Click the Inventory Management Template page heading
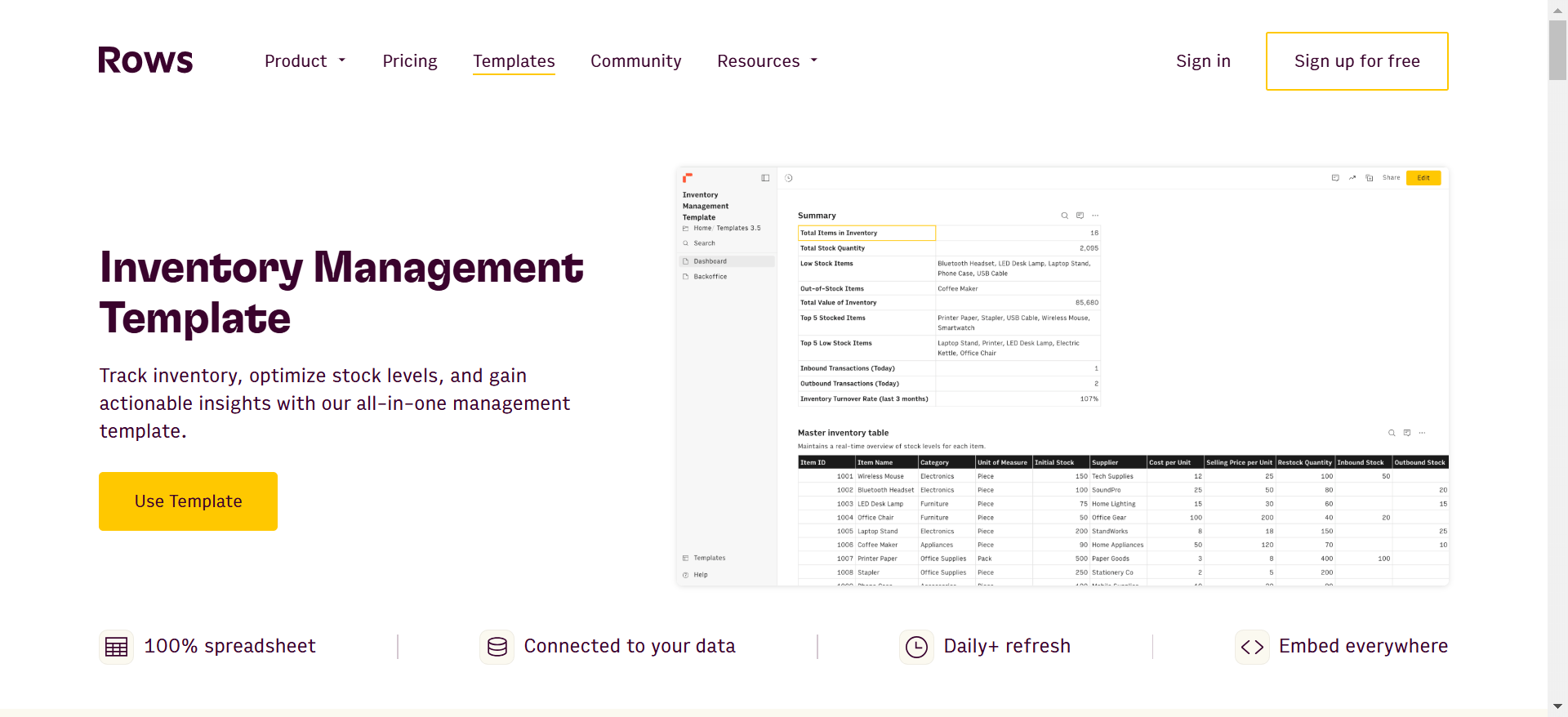 point(341,292)
